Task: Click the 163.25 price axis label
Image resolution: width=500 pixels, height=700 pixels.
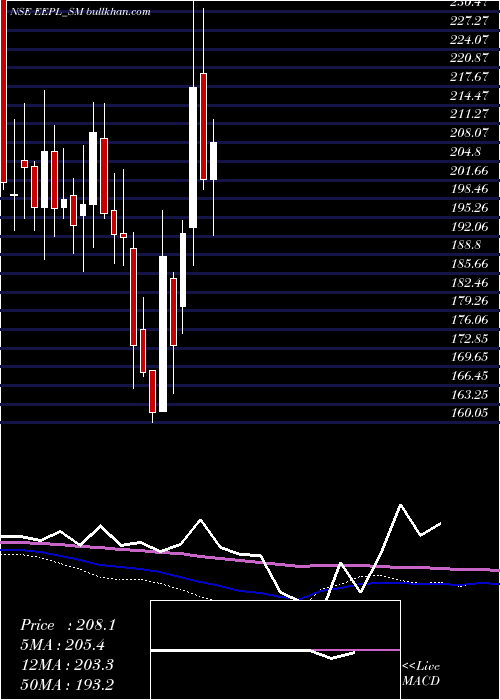Action: 469,395
